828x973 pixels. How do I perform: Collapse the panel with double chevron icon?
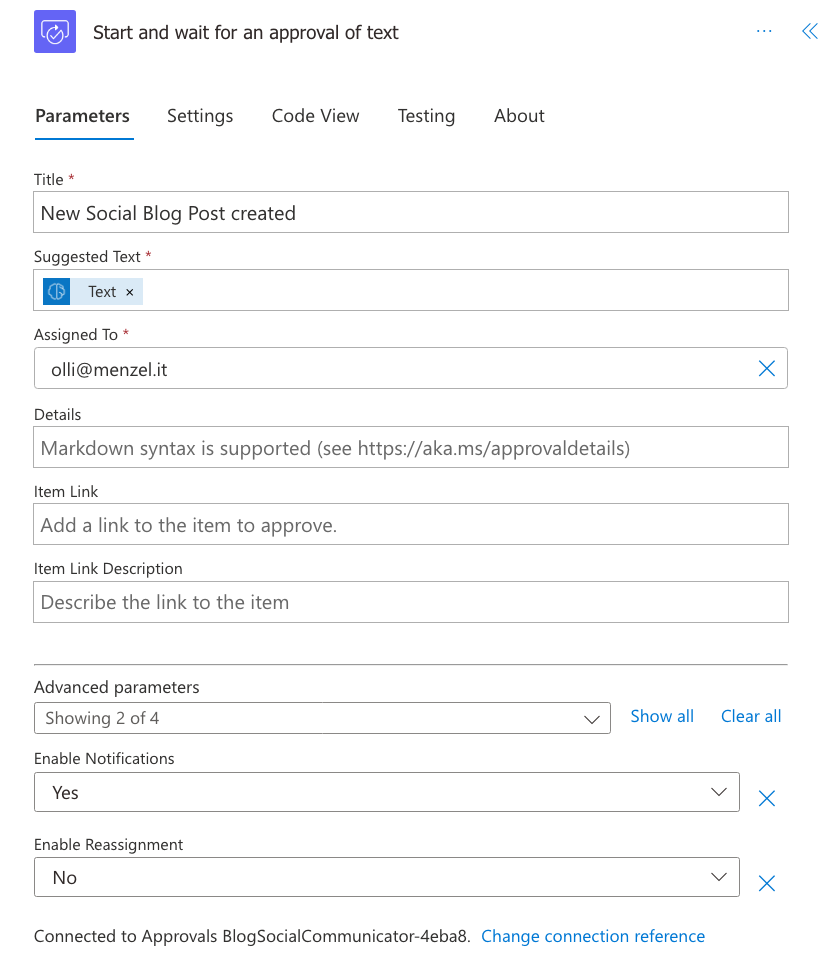(x=809, y=32)
